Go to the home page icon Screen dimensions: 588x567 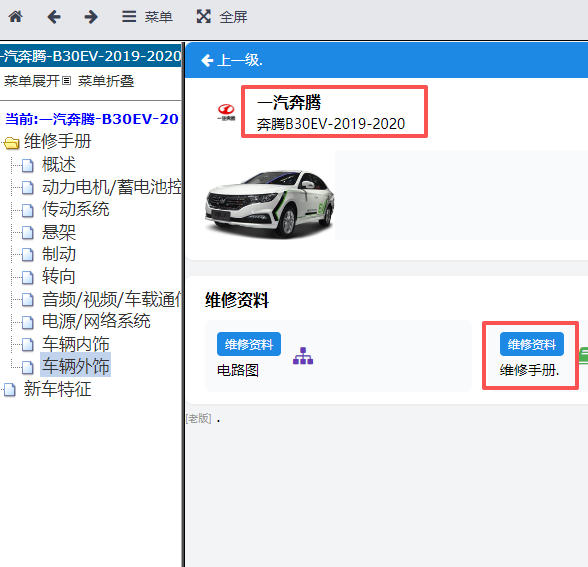pyautogui.click(x=16, y=16)
